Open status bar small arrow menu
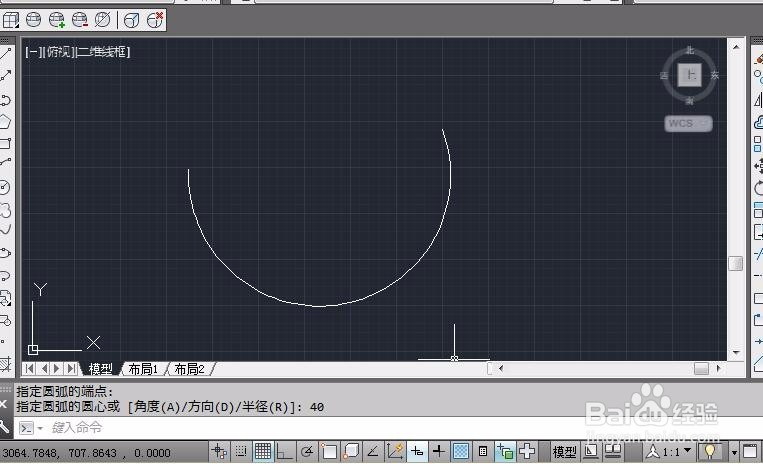Viewport: 763px width, 464px height. coord(734,453)
